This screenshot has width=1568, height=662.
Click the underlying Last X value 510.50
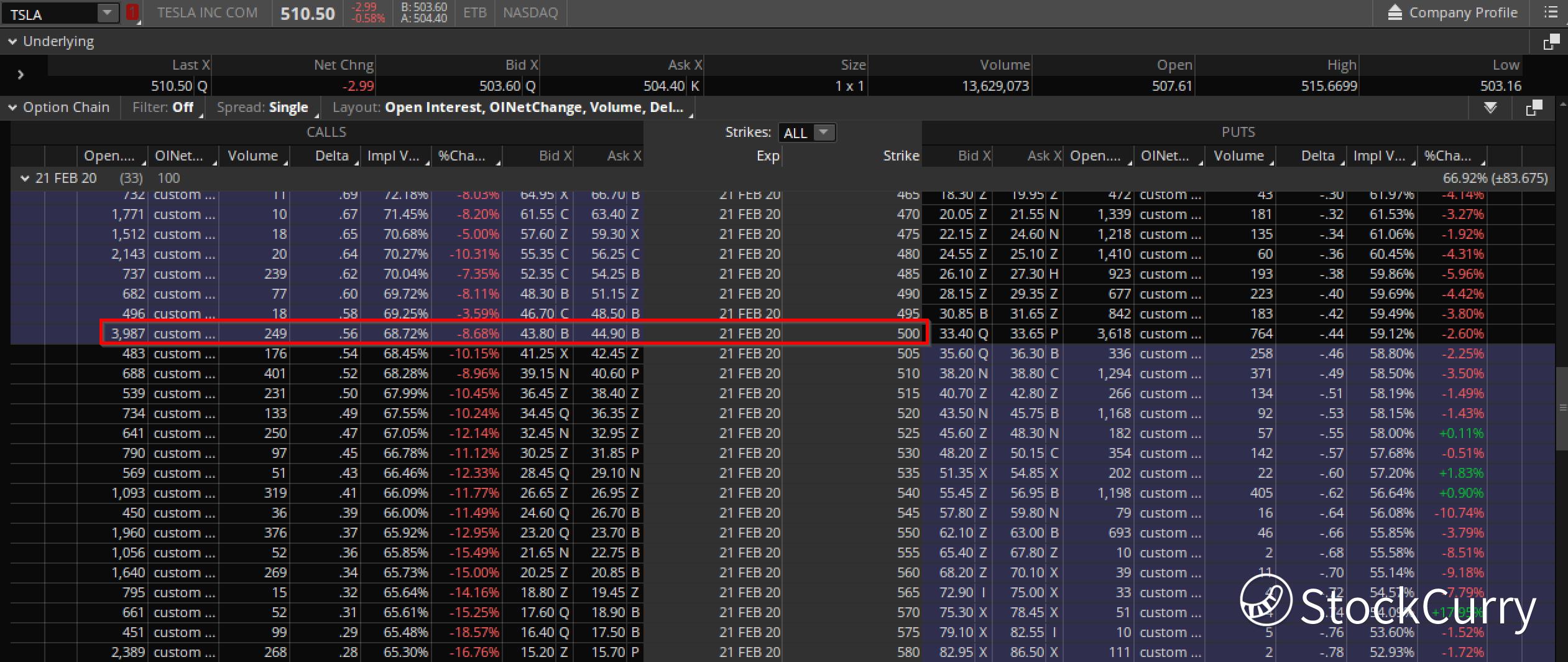coord(172,86)
